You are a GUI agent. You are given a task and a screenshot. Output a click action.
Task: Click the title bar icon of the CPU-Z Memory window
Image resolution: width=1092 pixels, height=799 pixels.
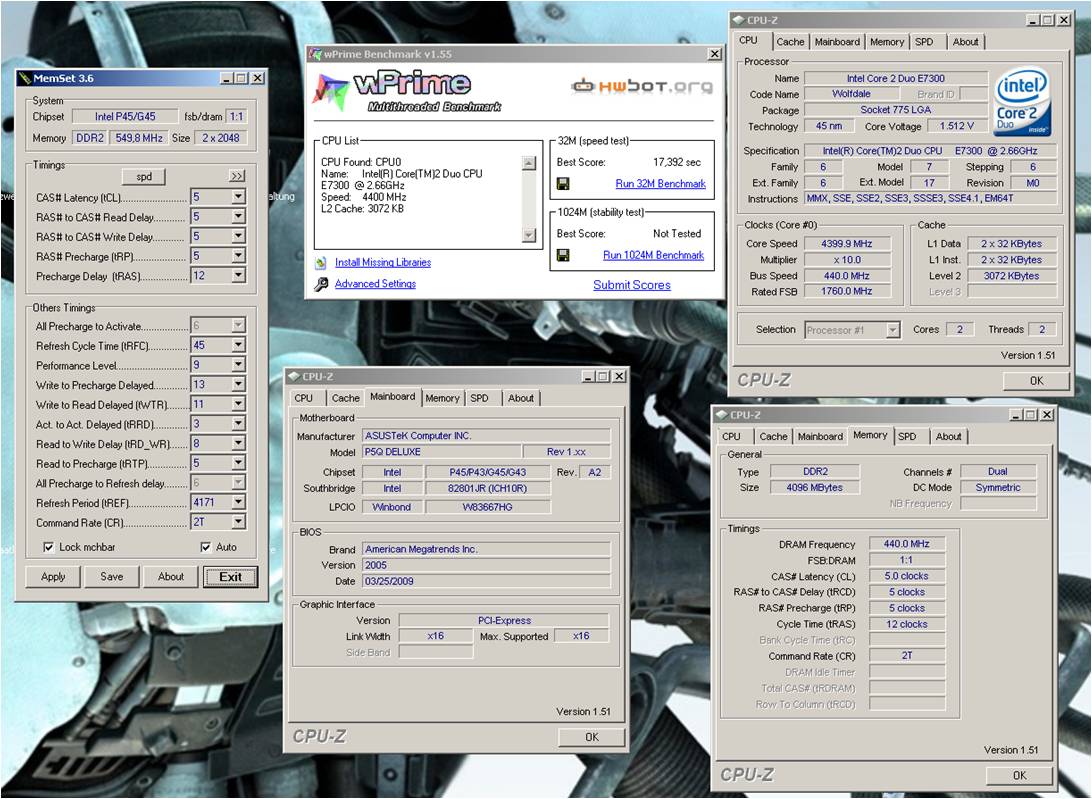(722, 414)
